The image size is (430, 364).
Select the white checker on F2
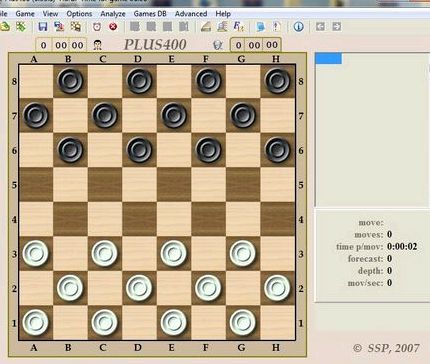pos(208,288)
